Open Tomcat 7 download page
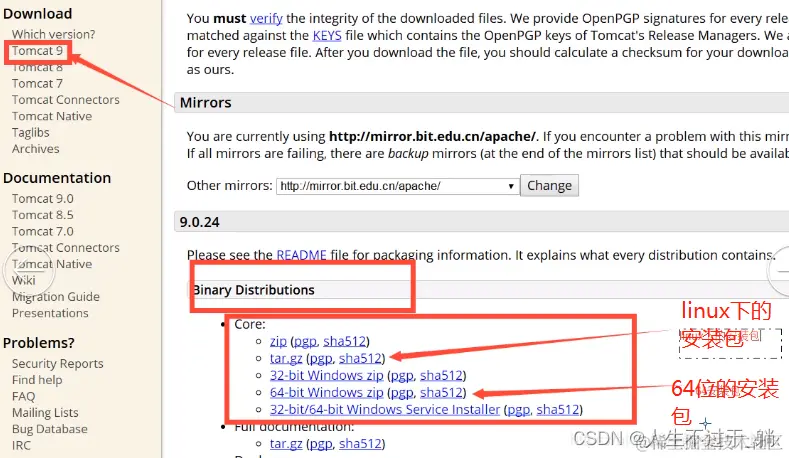The width and height of the screenshot is (789, 458). click(37, 84)
